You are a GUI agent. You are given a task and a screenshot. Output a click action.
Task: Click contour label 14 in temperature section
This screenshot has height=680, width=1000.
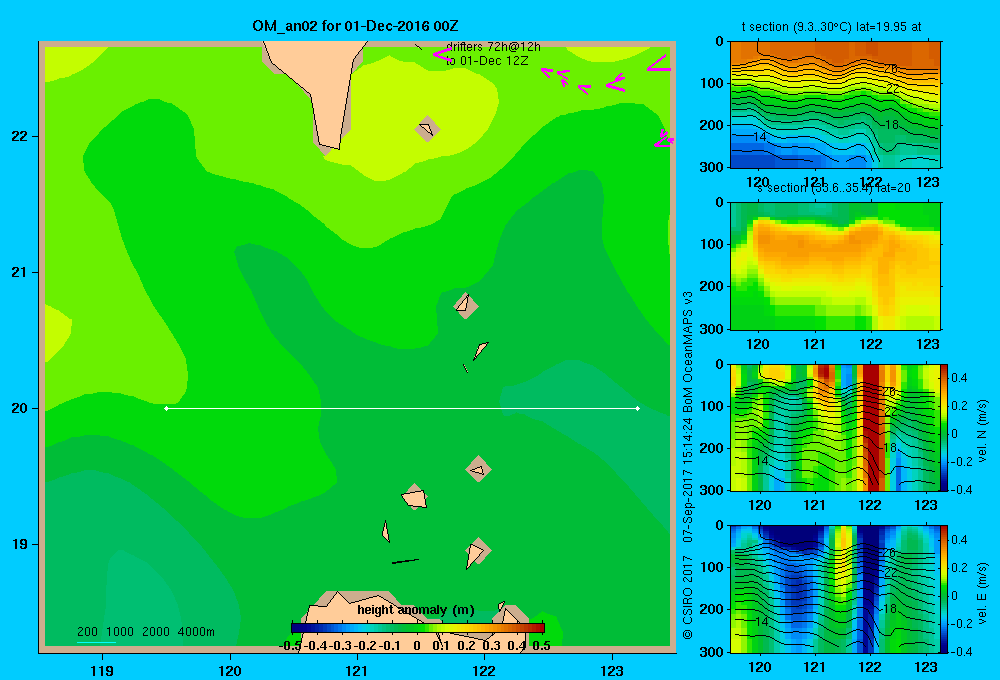(760, 137)
